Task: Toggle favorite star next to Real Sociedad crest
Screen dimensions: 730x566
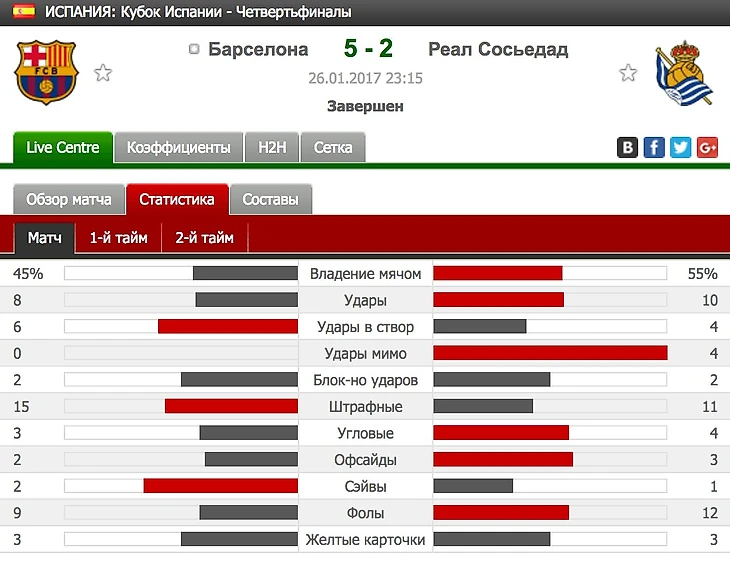Action: tap(628, 72)
